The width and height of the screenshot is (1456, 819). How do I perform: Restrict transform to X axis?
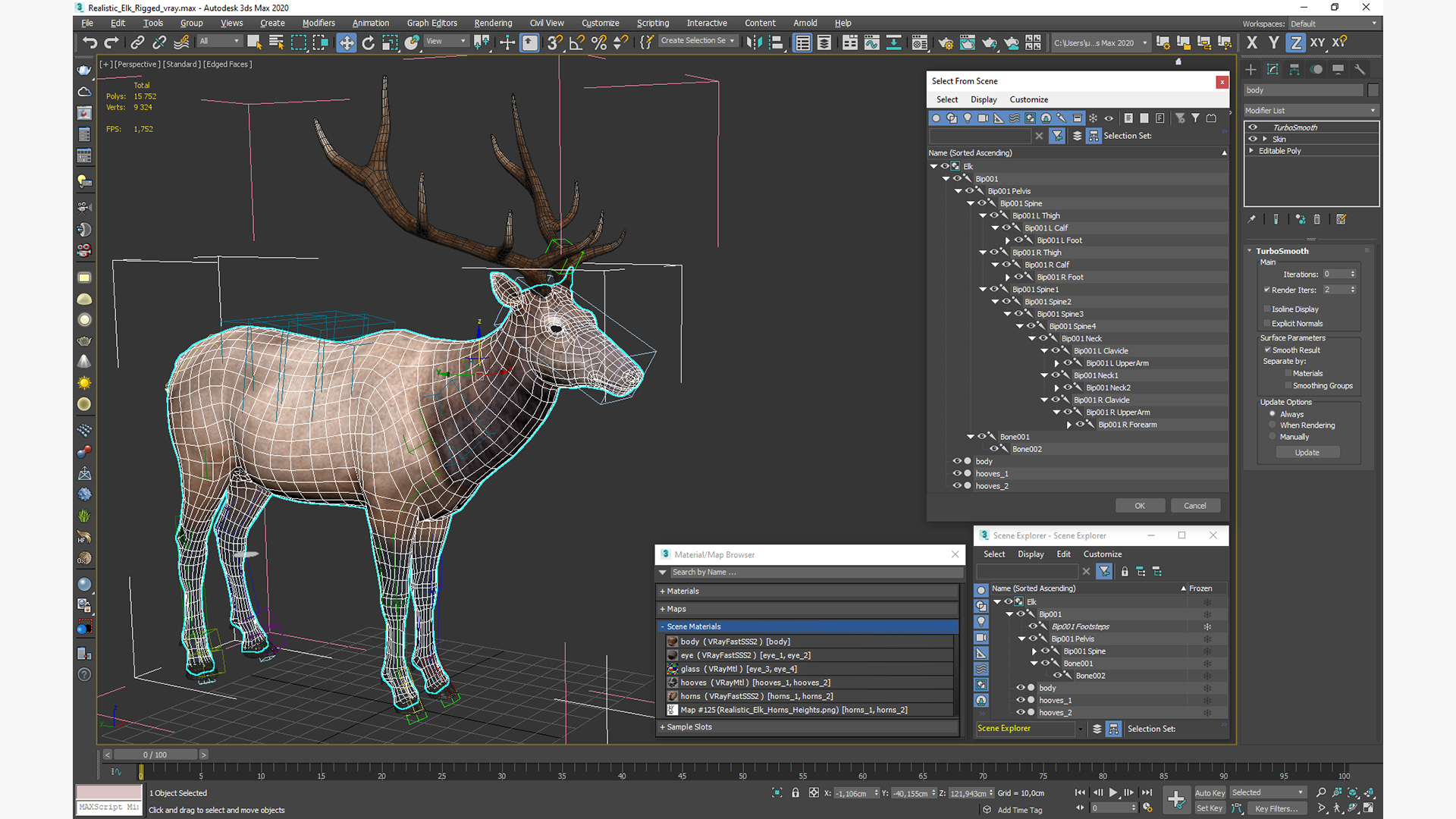point(1252,42)
